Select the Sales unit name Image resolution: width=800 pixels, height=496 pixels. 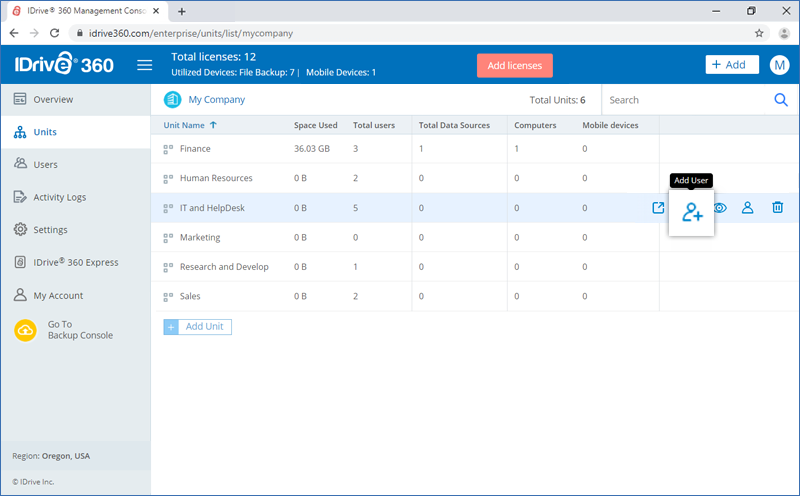click(x=190, y=296)
